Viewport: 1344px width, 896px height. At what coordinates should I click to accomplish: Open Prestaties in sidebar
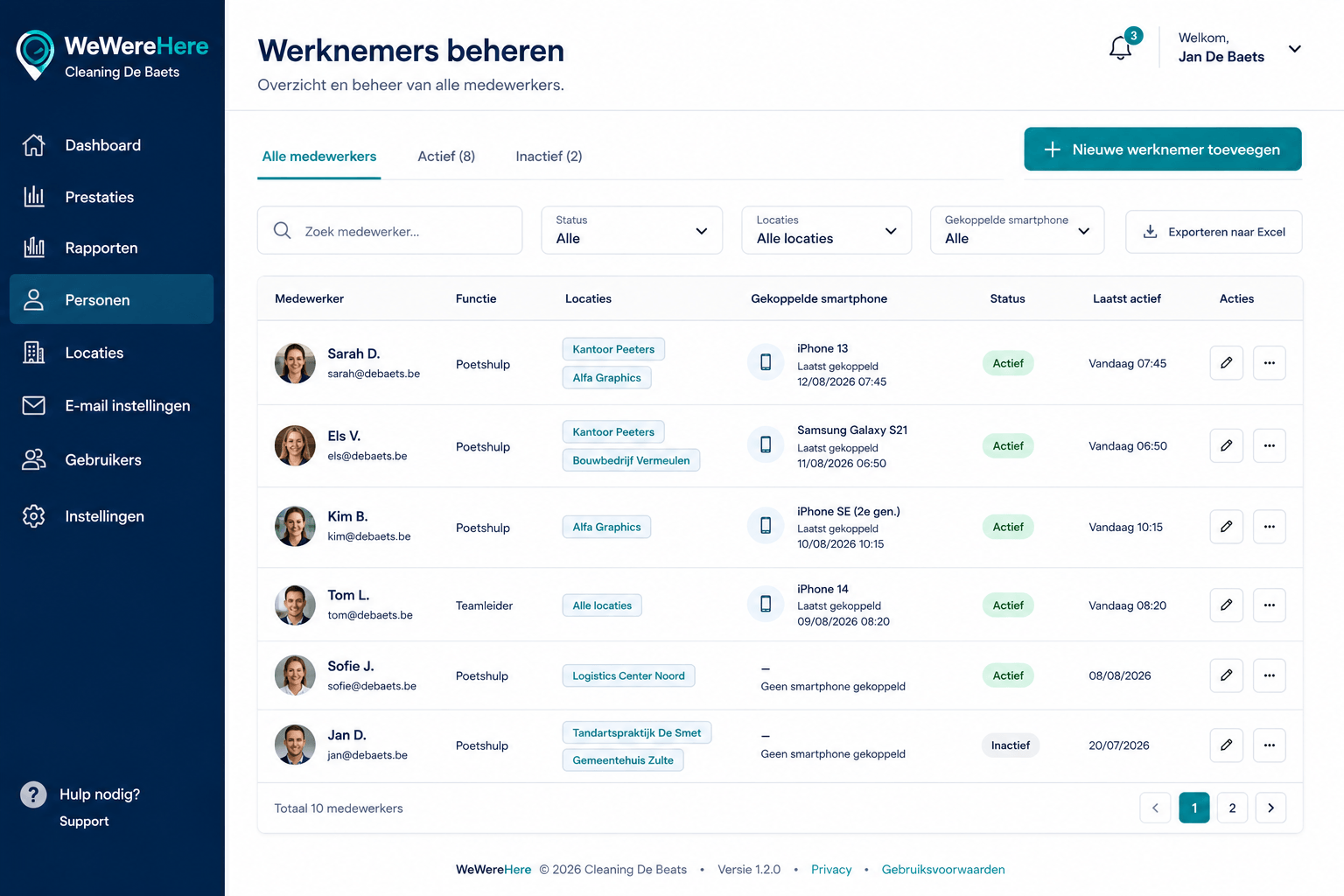click(x=112, y=197)
